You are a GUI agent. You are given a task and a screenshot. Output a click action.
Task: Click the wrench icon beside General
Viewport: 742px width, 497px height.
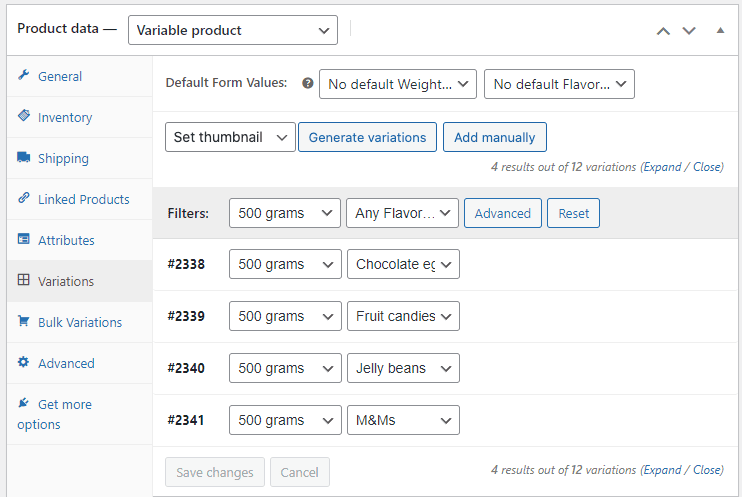pos(24,76)
